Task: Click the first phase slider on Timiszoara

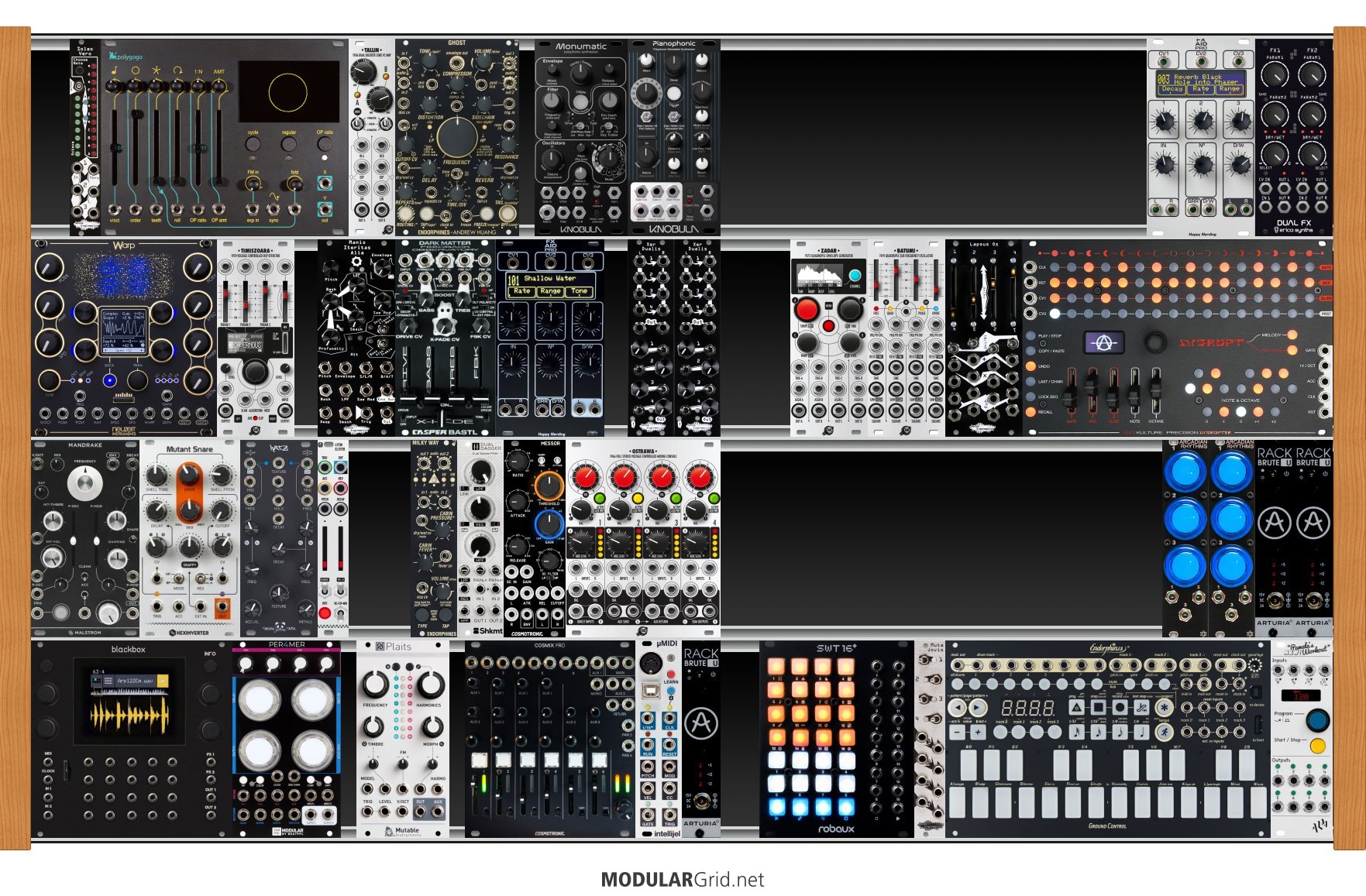Action: pos(225,301)
